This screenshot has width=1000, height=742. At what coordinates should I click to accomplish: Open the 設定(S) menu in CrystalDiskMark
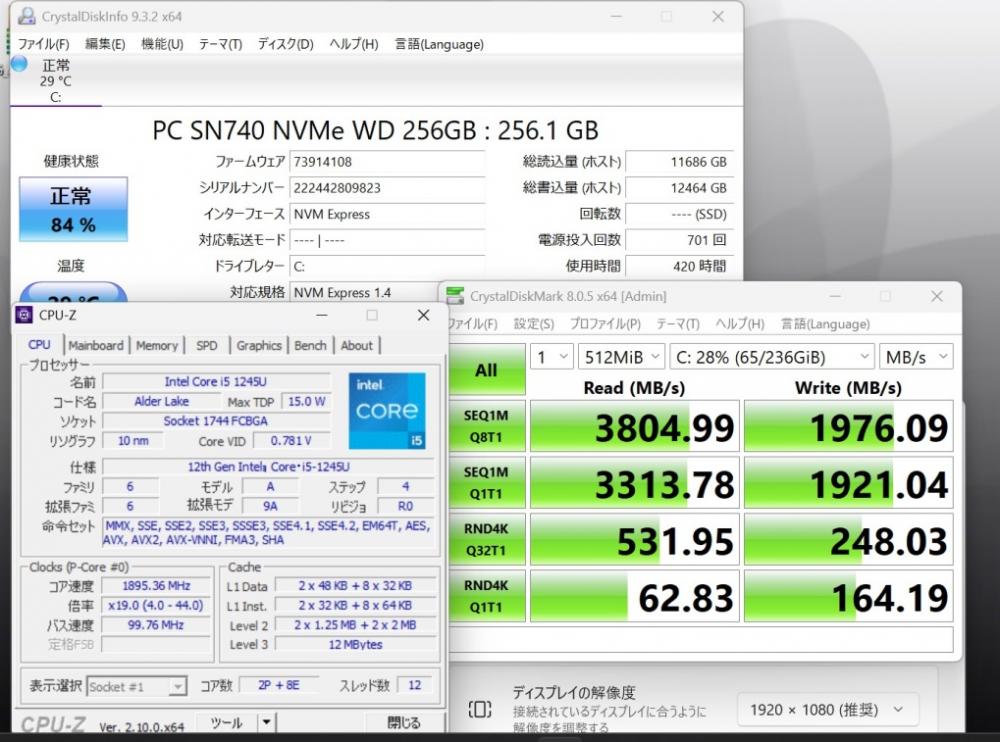[x=534, y=324]
